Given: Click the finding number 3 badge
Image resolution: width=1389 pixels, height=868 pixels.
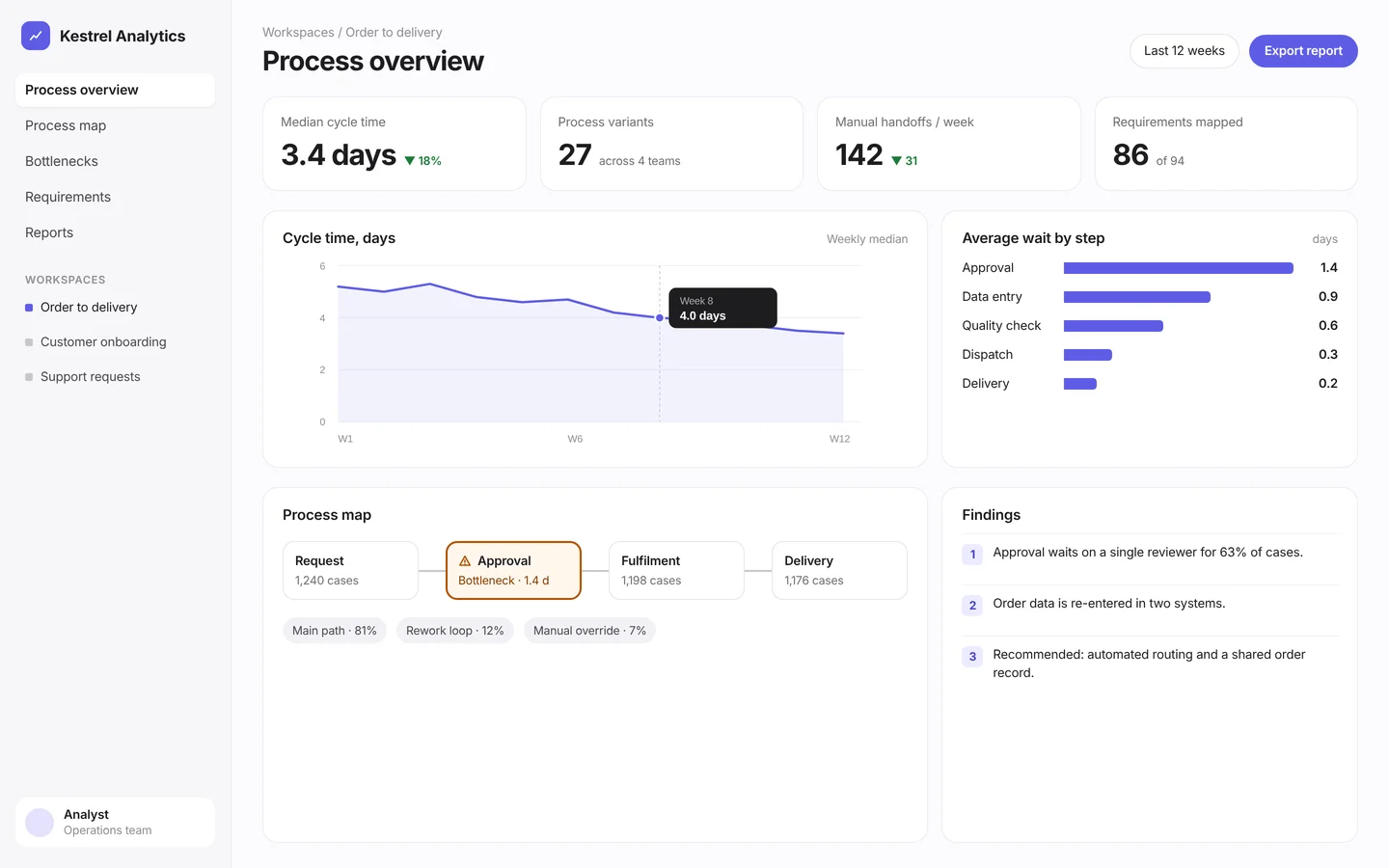Looking at the screenshot, I should coord(972,657).
